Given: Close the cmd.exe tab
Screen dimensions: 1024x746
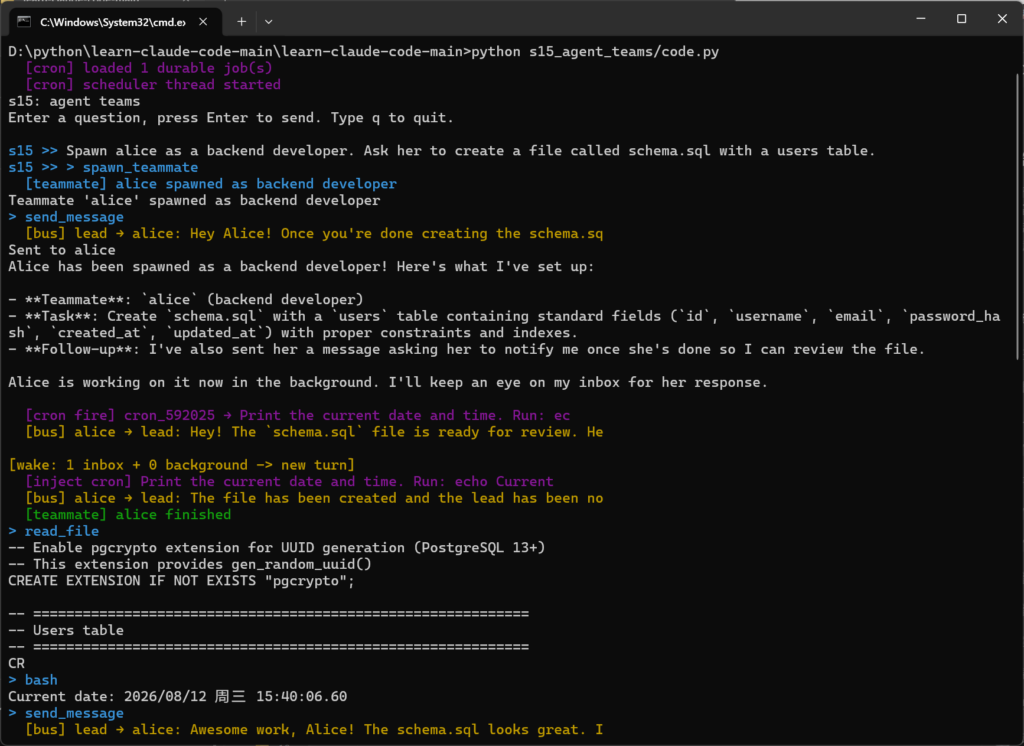Looking at the screenshot, I should tap(203, 22).
